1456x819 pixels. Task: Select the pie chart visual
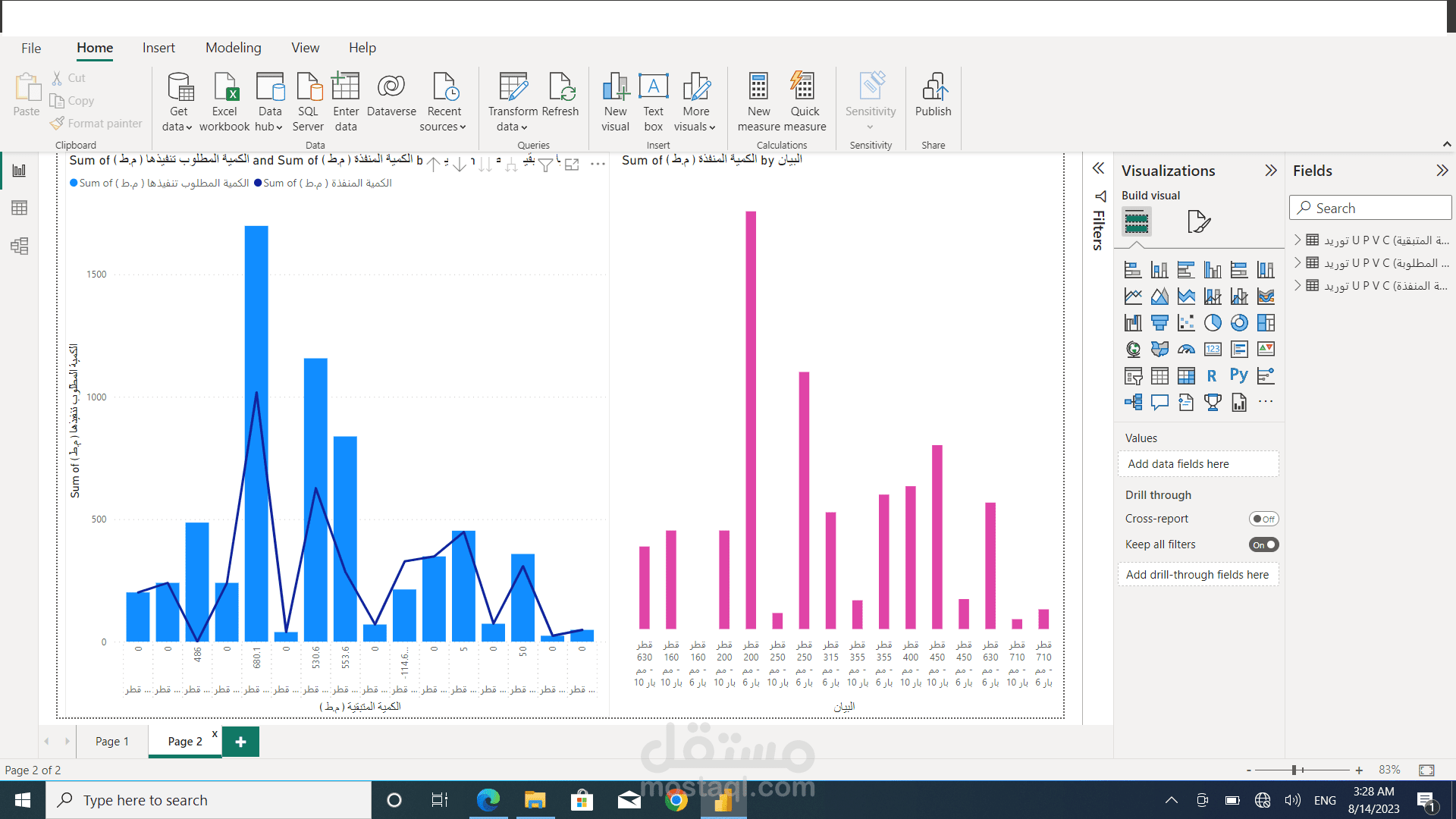coord(1213,323)
